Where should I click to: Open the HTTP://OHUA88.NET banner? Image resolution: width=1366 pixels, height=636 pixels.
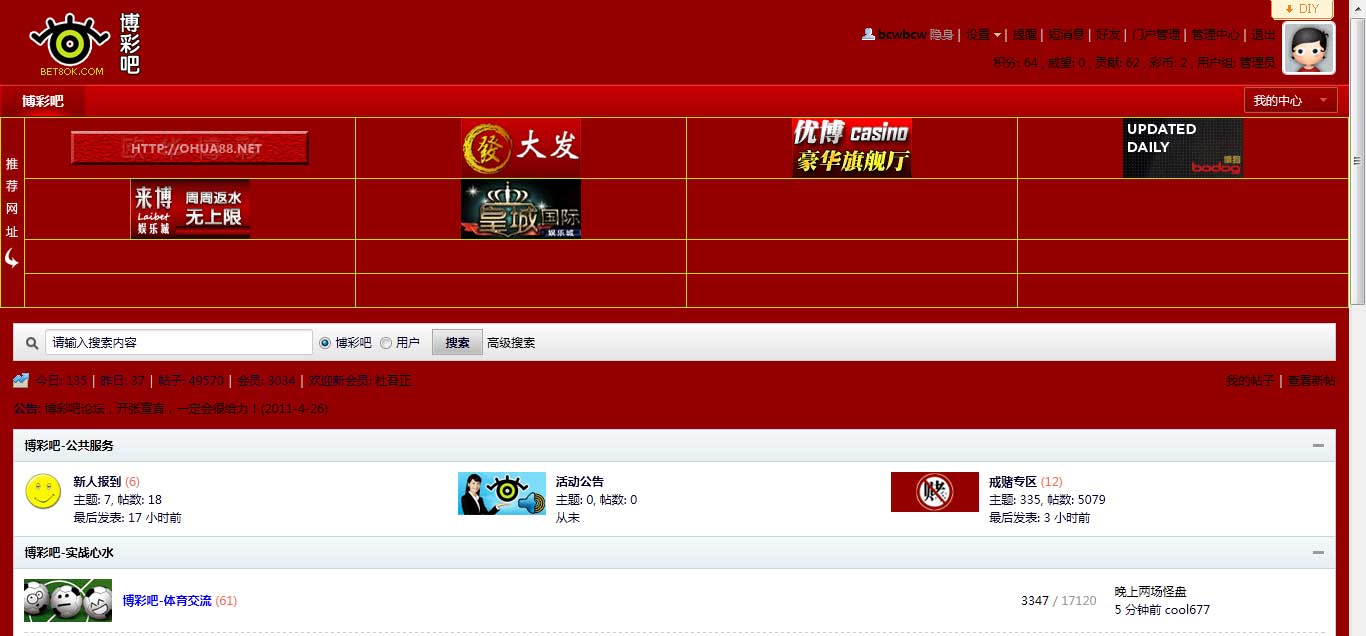tap(190, 148)
